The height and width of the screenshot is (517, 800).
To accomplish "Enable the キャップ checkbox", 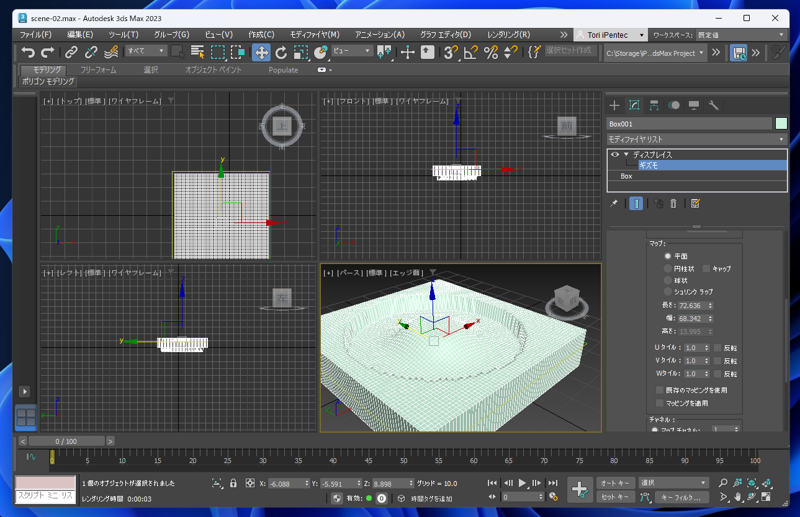I will pos(706,268).
